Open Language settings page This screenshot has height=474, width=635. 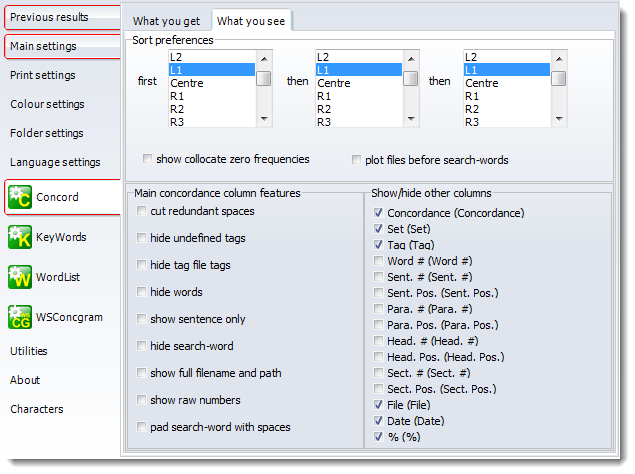[x=55, y=162]
